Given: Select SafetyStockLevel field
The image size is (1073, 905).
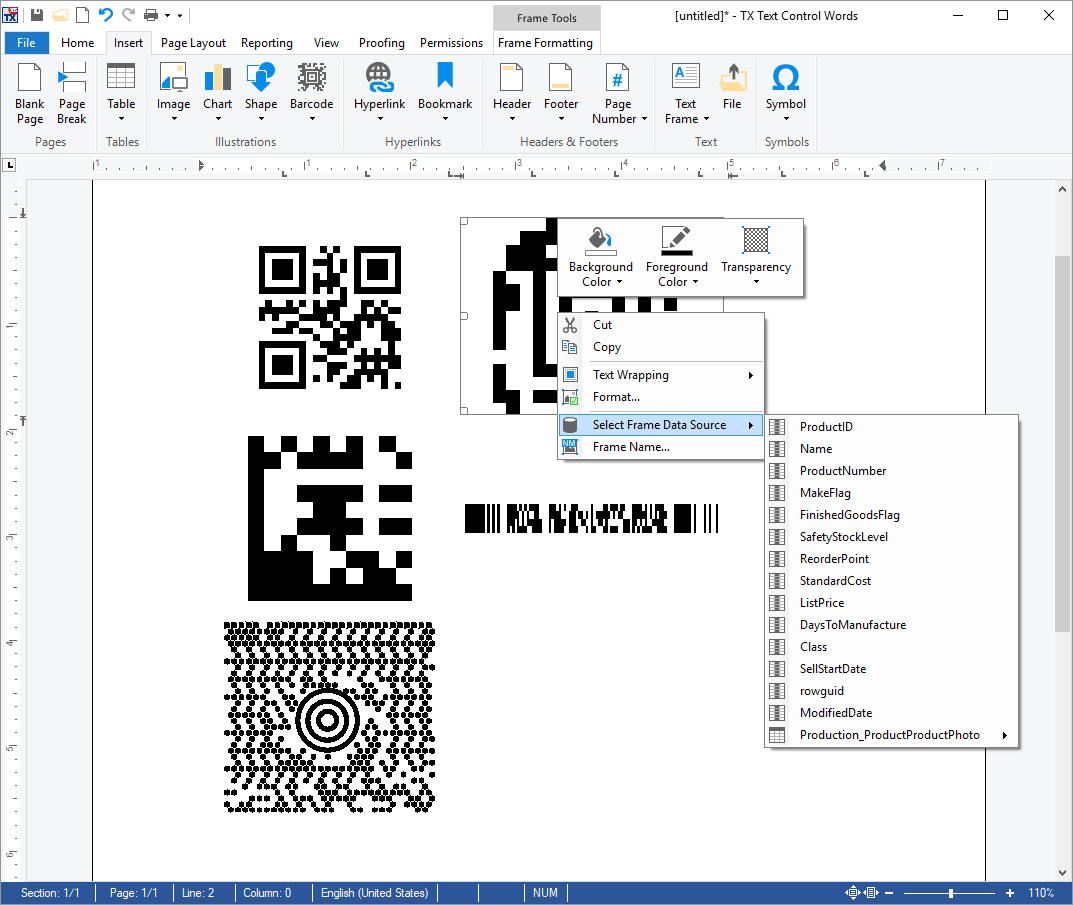Looking at the screenshot, I should [x=891, y=537].
